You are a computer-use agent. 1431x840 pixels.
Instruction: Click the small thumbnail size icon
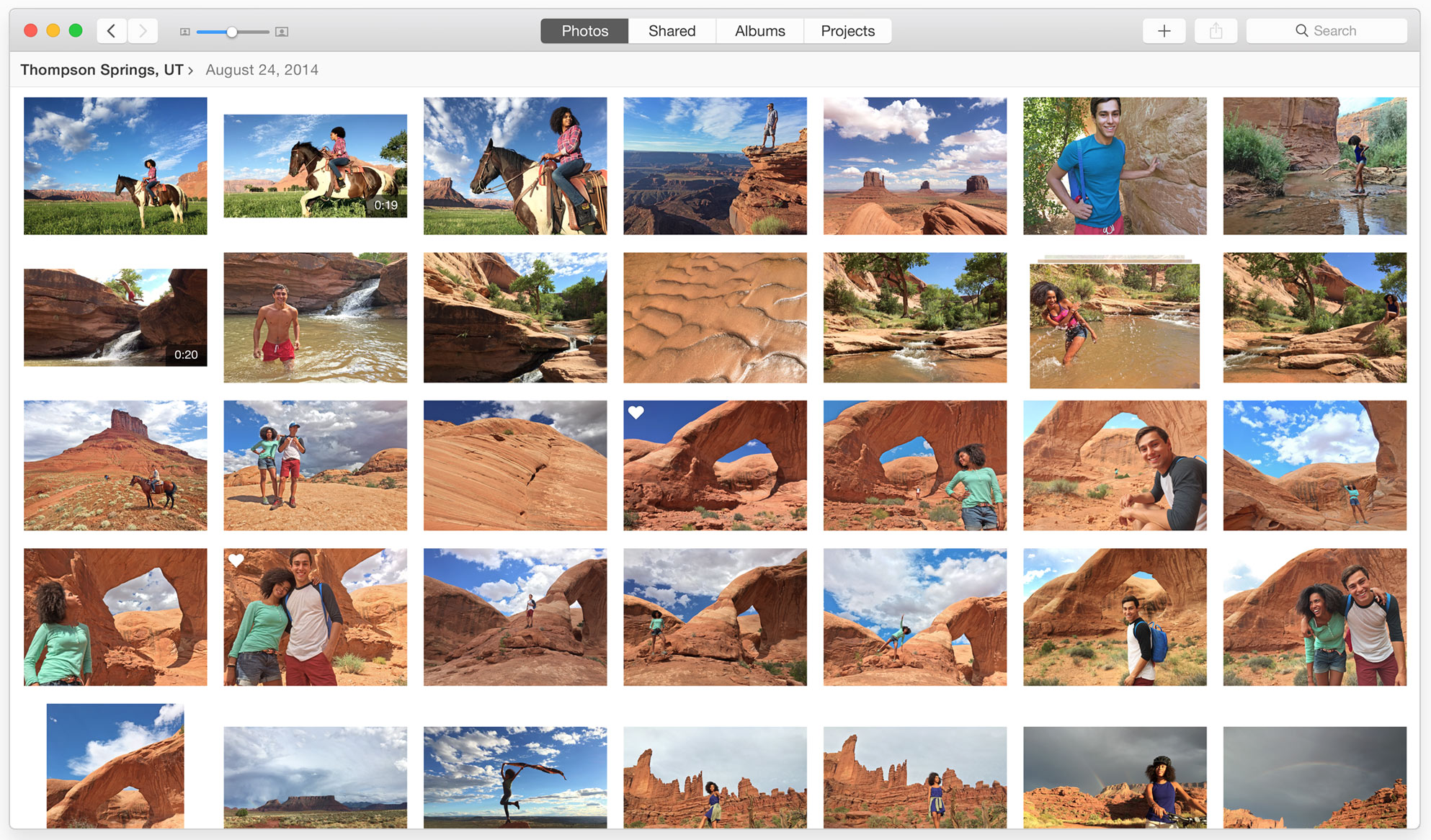coord(184,32)
